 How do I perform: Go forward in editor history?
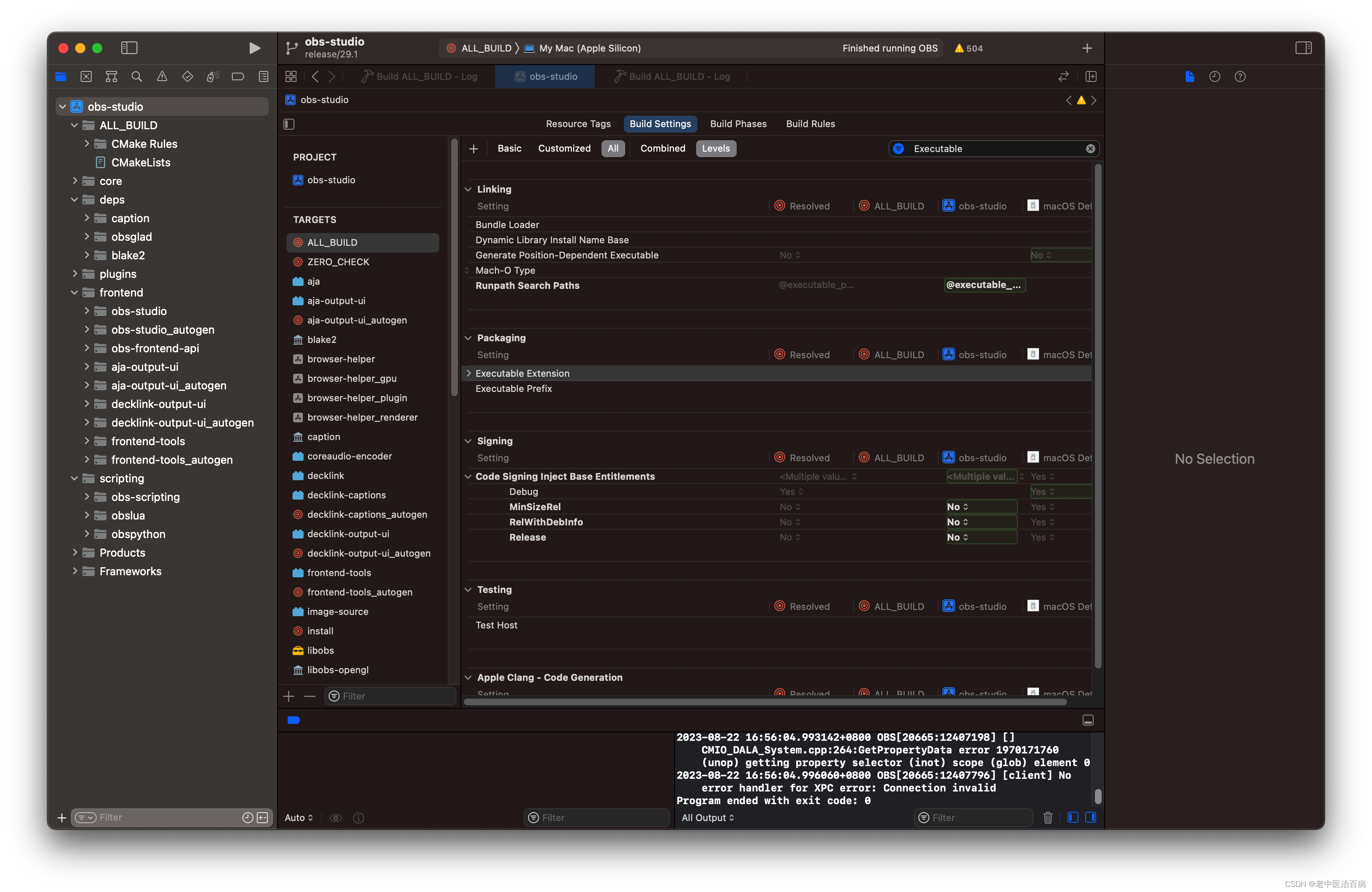(332, 76)
